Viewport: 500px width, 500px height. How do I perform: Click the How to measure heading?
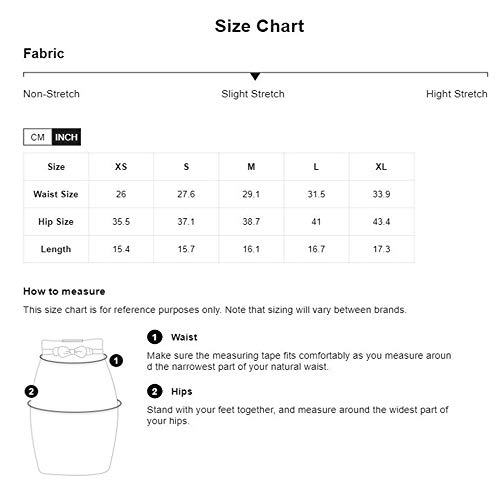(x=64, y=291)
